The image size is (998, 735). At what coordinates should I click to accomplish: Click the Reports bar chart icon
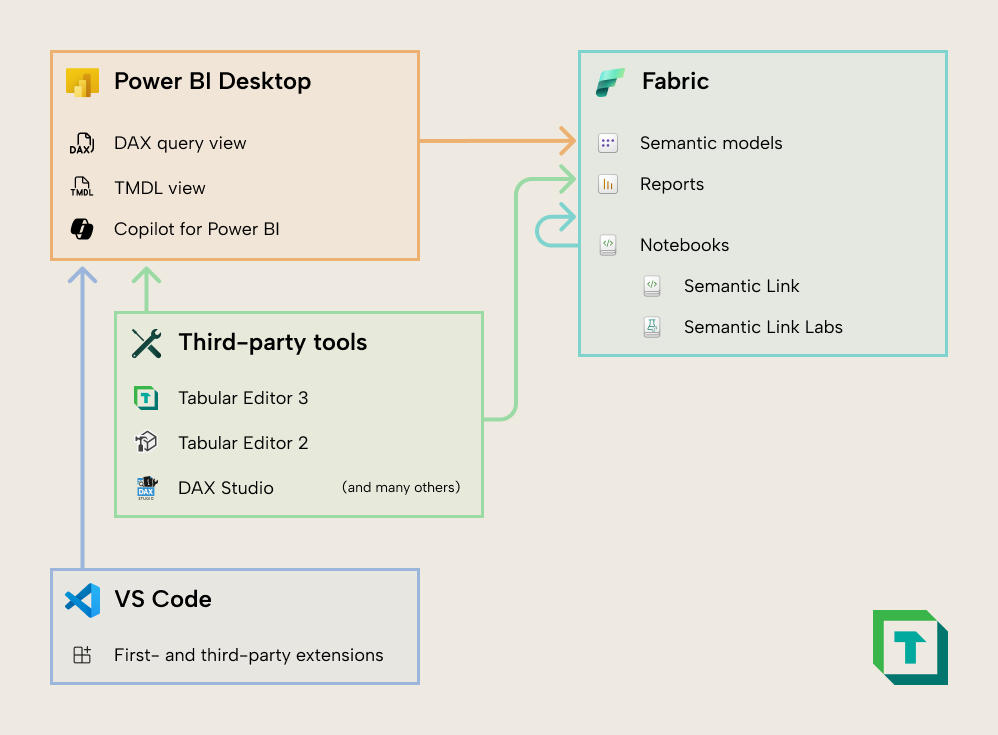(607, 184)
